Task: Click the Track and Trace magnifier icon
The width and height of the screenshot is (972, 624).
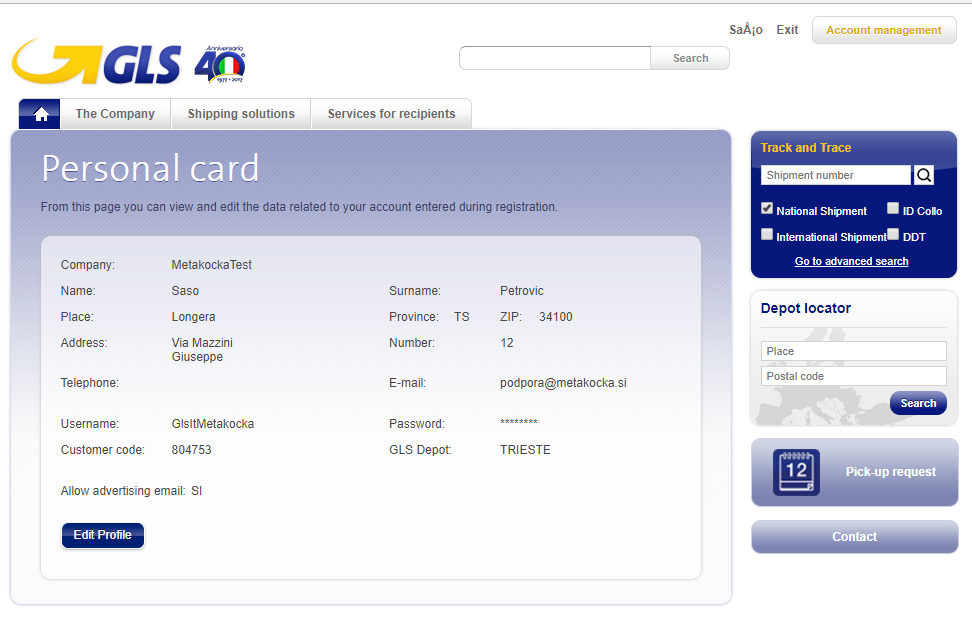Action: tap(924, 175)
